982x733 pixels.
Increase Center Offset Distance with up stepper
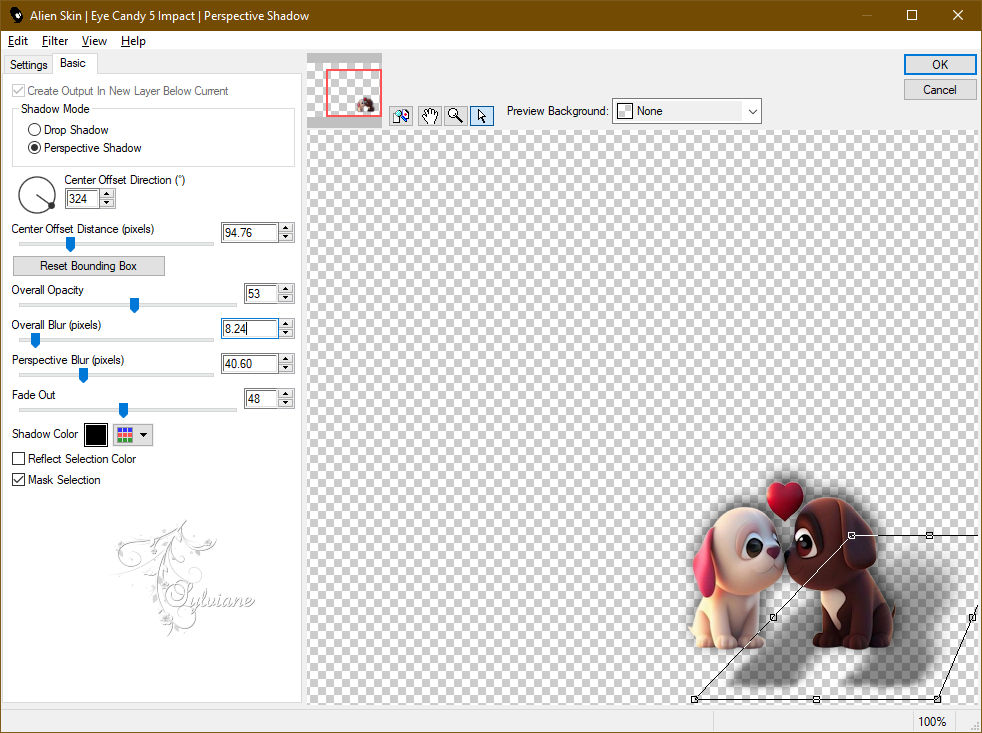click(x=286, y=228)
